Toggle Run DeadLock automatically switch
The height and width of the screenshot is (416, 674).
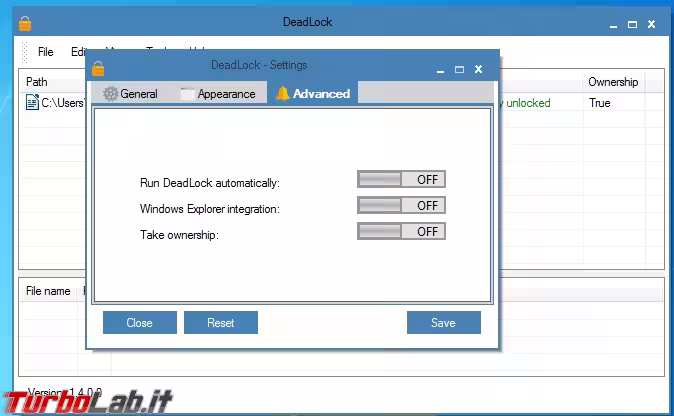tap(401, 180)
